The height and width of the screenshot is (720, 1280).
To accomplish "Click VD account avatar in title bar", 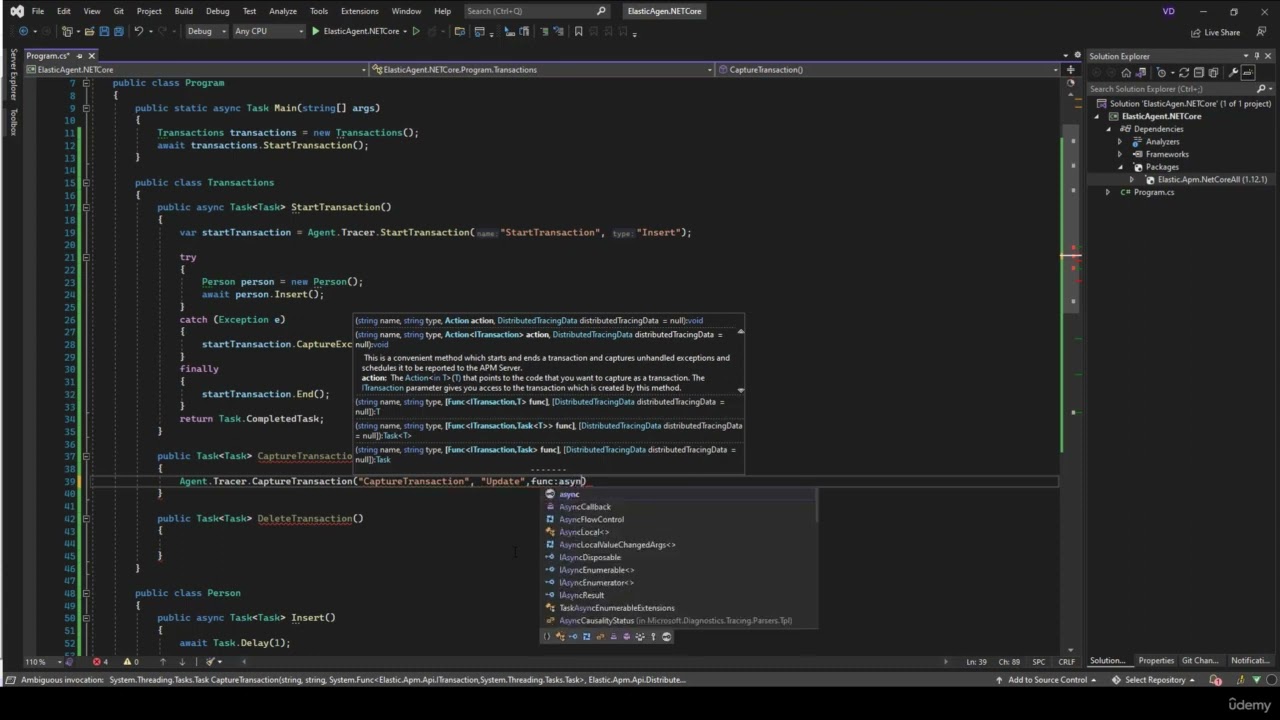I will [1169, 11].
